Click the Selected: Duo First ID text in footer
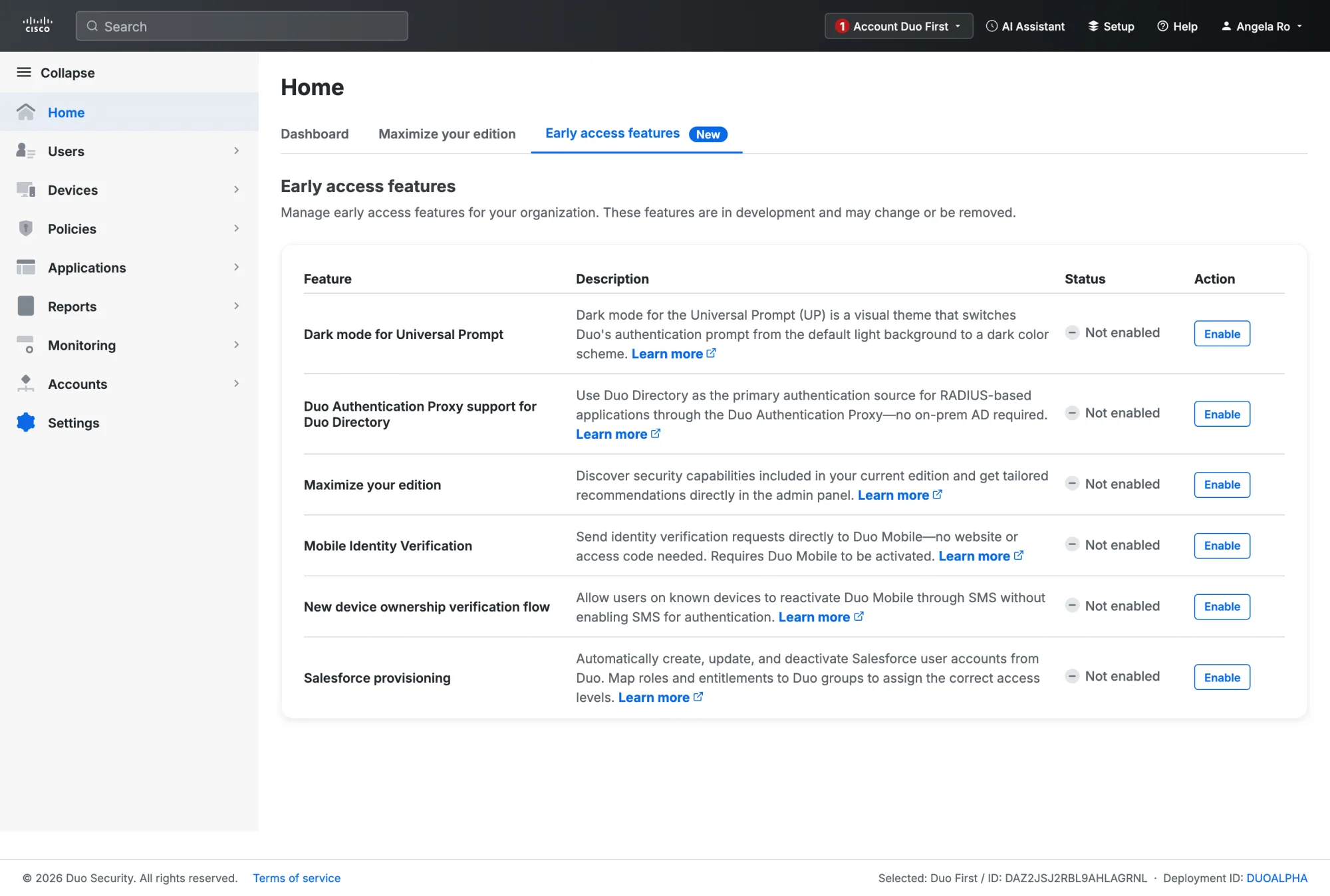The image size is (1330, 896). pos(1012,877)
